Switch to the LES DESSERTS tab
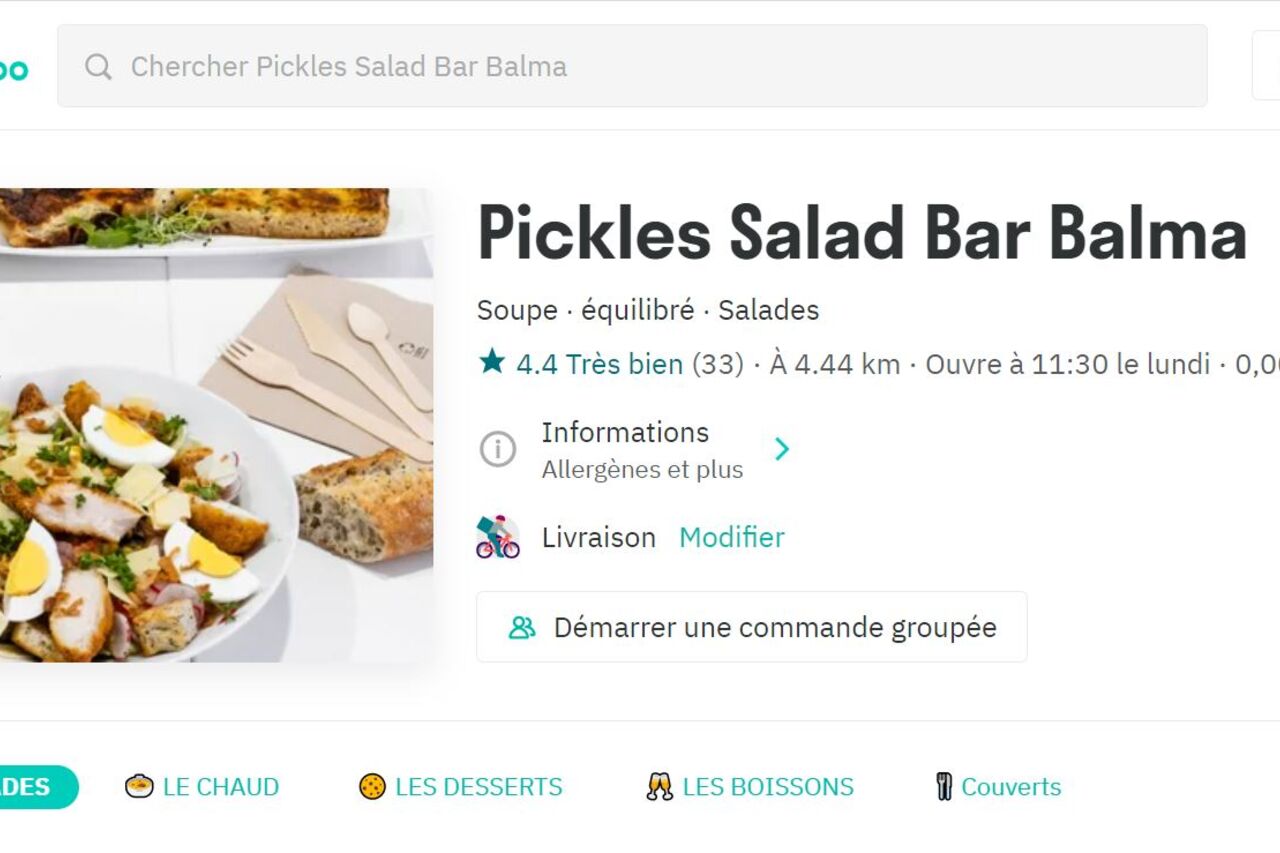Image resolution: width=1280 pixels, height=853 pixels. point(478,787)
